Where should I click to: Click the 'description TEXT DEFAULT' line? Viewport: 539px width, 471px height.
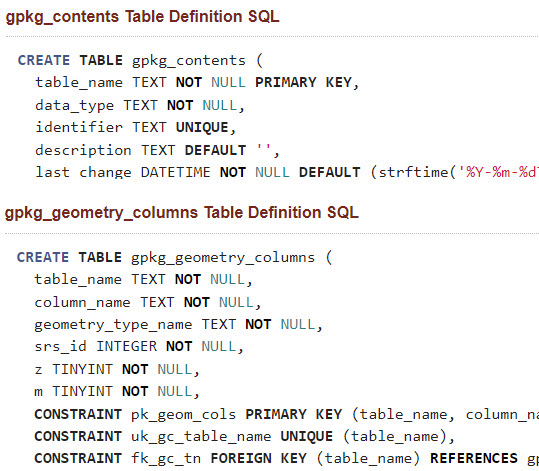click(157, 151)
